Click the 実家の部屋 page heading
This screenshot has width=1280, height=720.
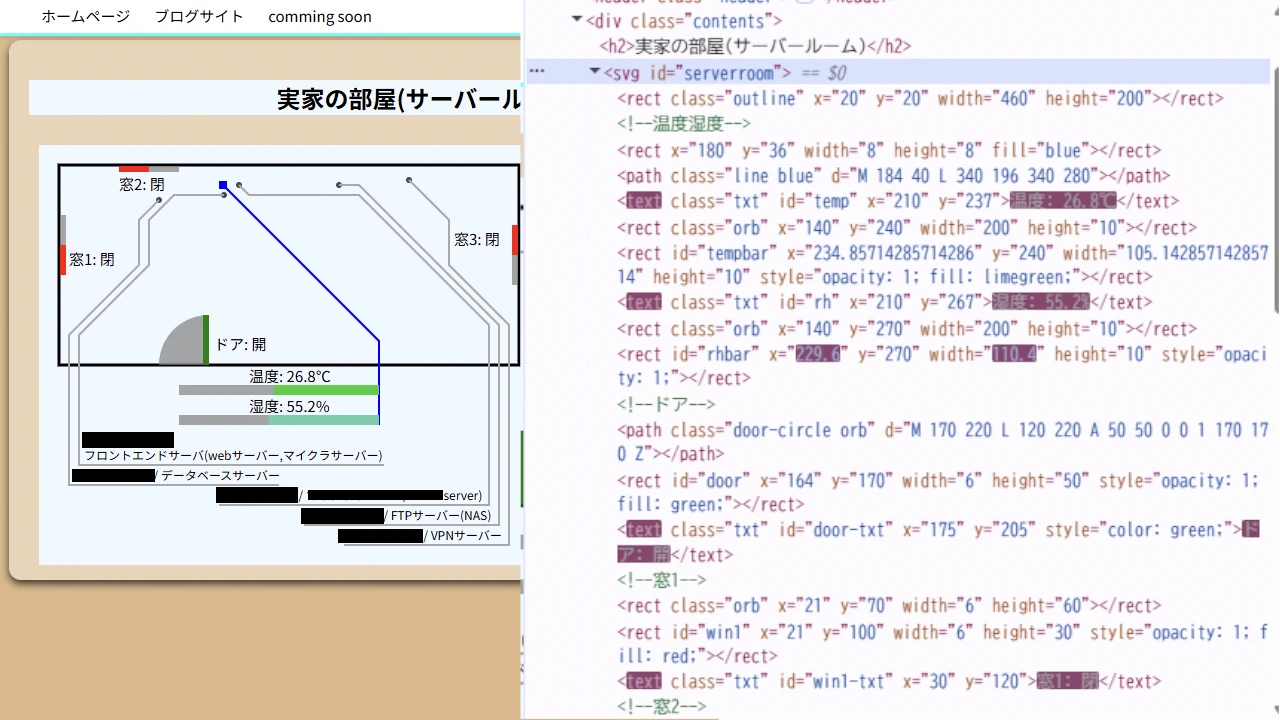(x=399, y=99)
